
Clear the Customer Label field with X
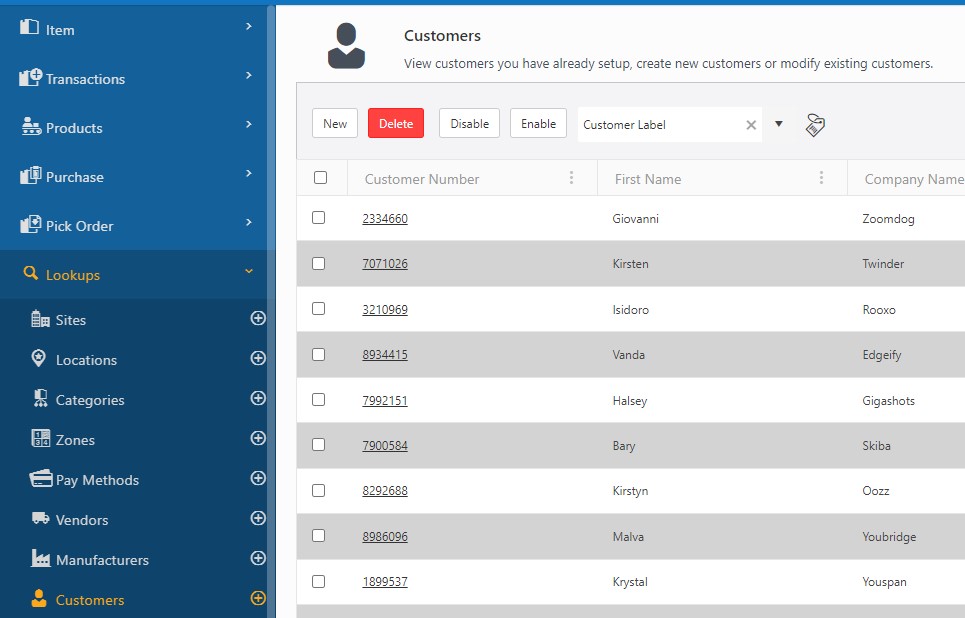coord(751,125)
